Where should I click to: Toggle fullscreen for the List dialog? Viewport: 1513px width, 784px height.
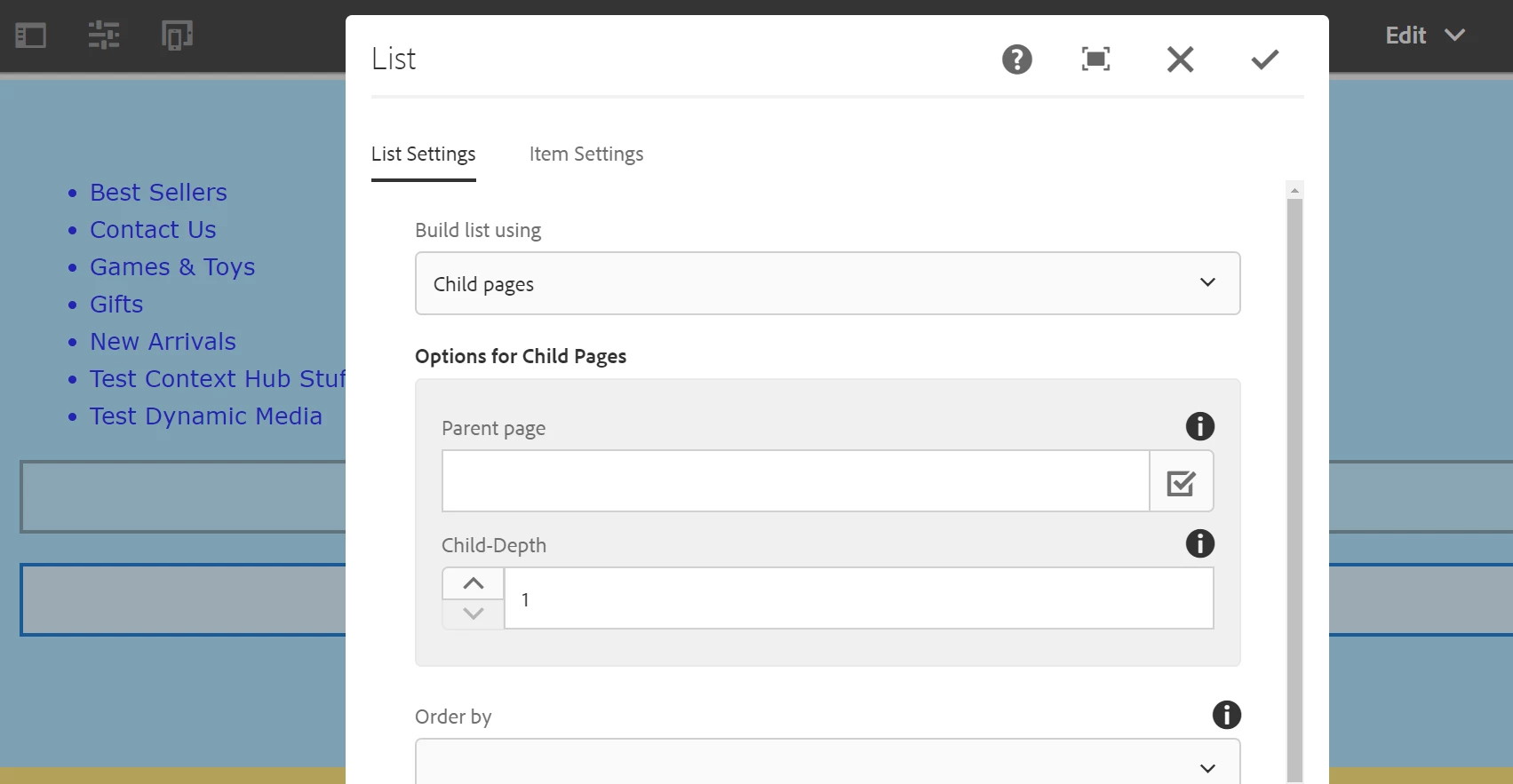point(1095,59)
